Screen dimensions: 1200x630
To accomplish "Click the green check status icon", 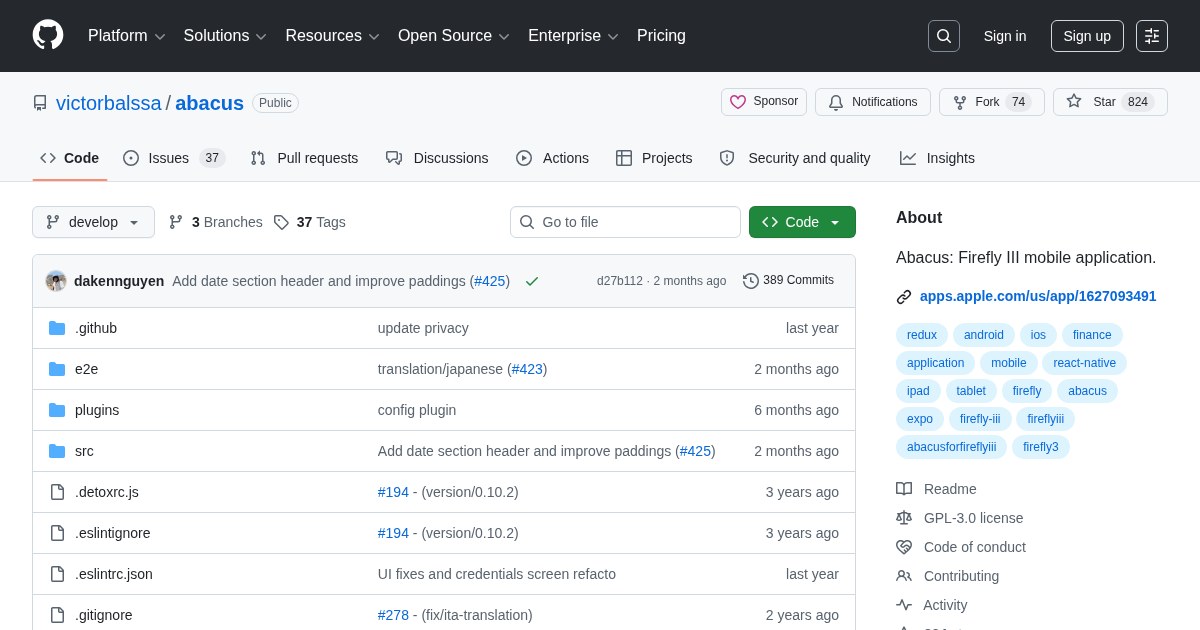I will click(x=532, y=281).
